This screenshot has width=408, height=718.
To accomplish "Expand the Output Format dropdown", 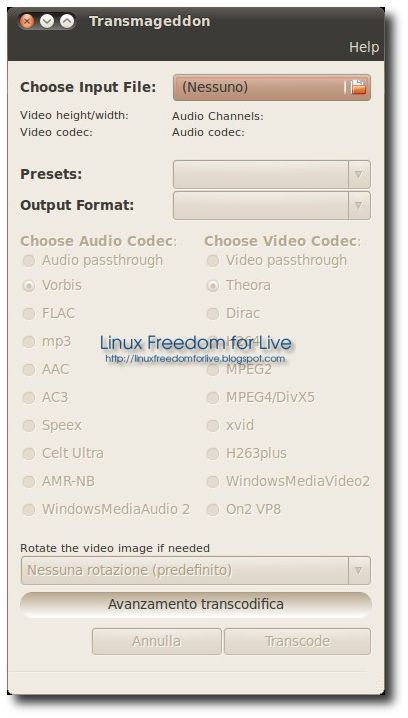I will click(x=272, y=206).
